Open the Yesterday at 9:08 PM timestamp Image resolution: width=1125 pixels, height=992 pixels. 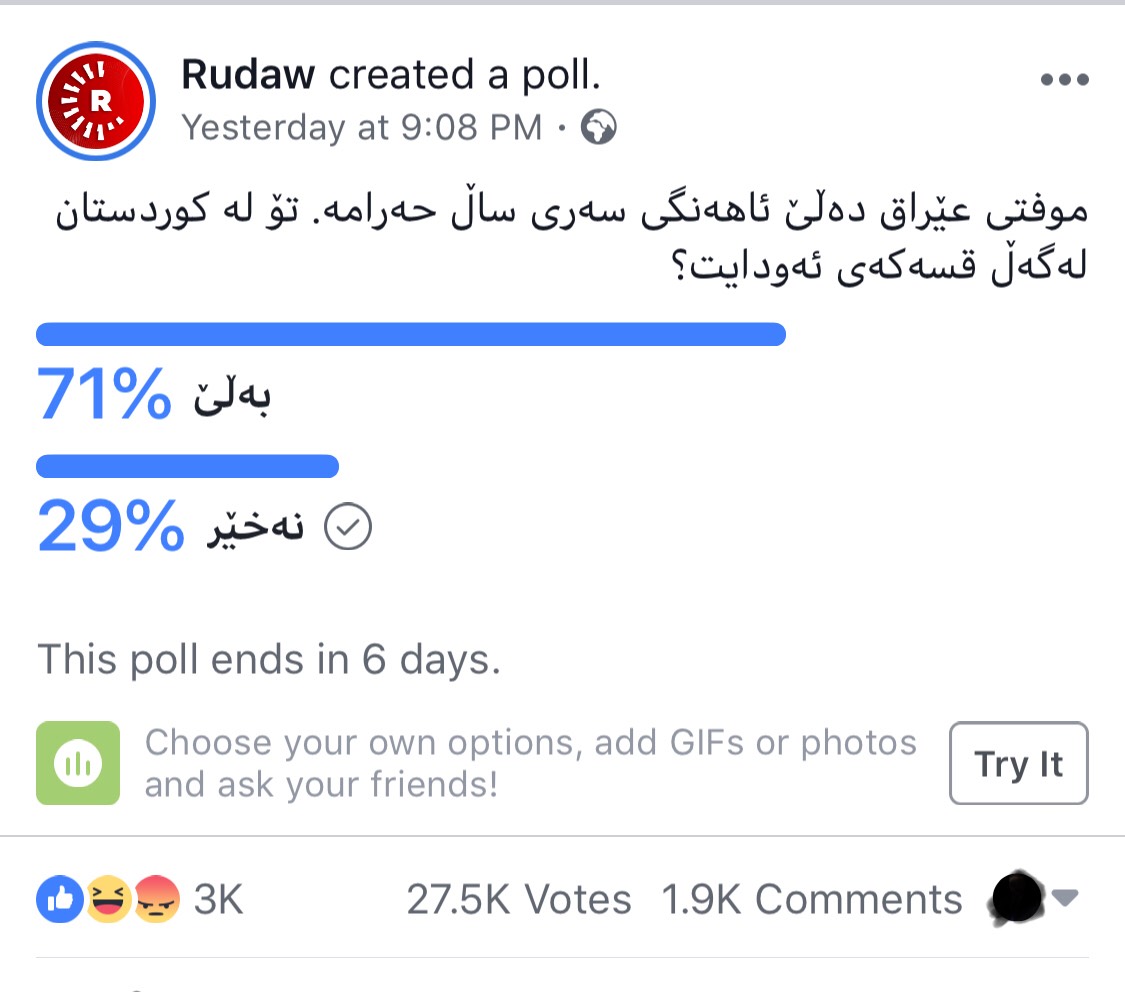click(361, 128)
